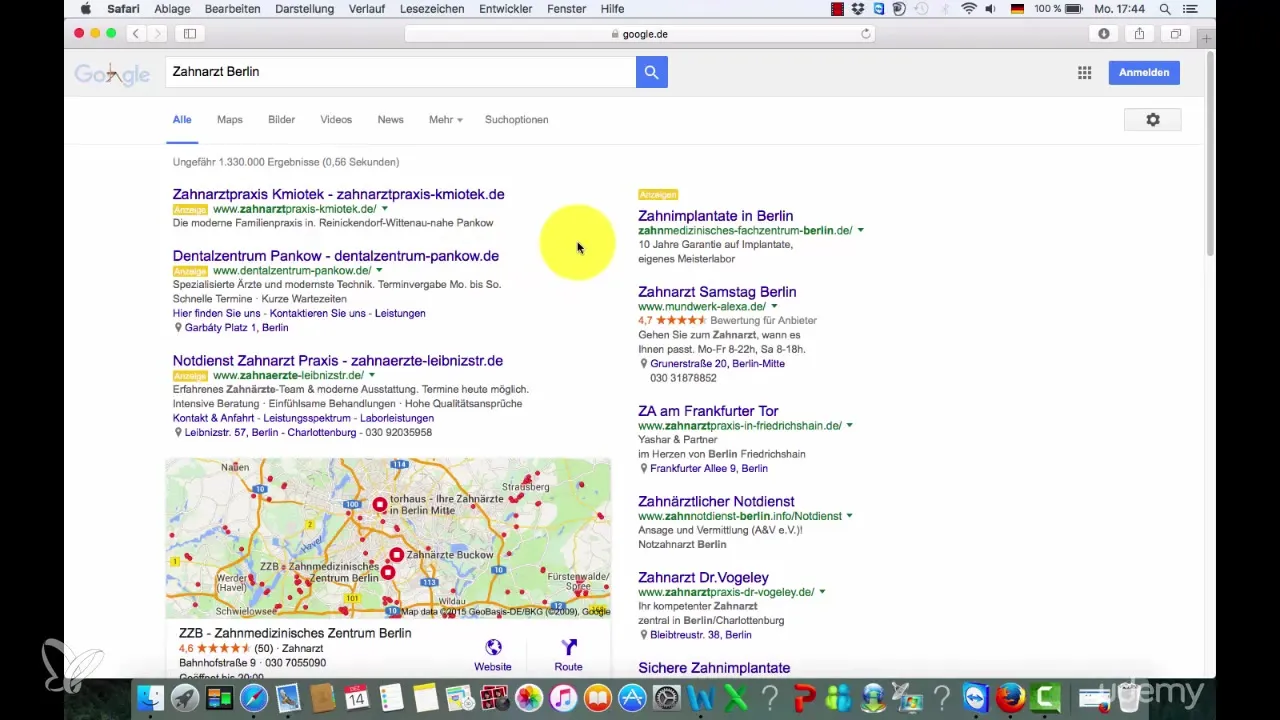Expand arrow beside zahnarztpraxis-dr-vogeley.de URL
Viewport: 1280px width, 720px height.
pyautogui.click(x=822, y=592)
